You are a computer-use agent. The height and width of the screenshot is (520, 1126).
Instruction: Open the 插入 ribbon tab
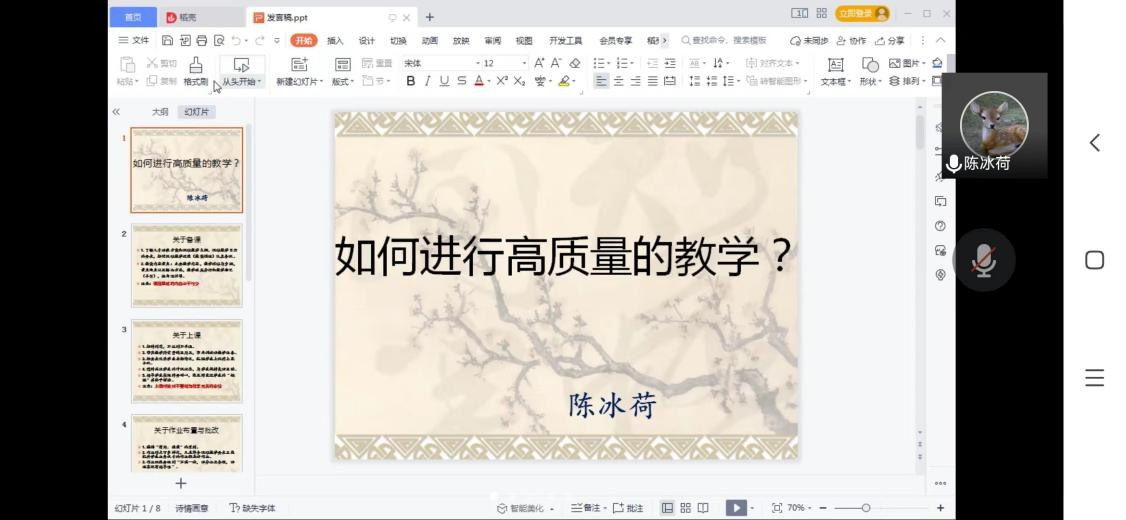[x=335, y=41]
